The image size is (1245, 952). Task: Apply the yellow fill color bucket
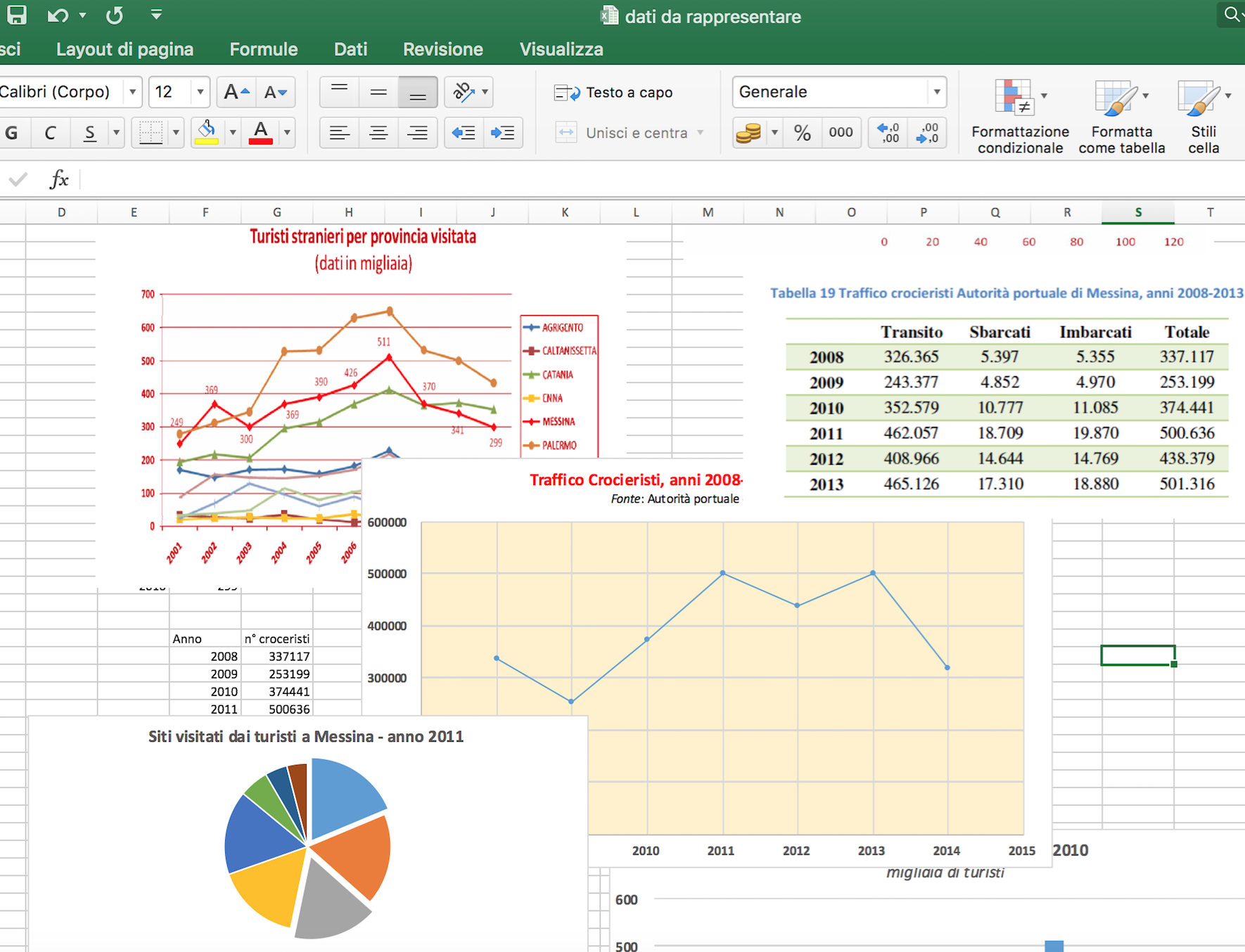(207, 133)
